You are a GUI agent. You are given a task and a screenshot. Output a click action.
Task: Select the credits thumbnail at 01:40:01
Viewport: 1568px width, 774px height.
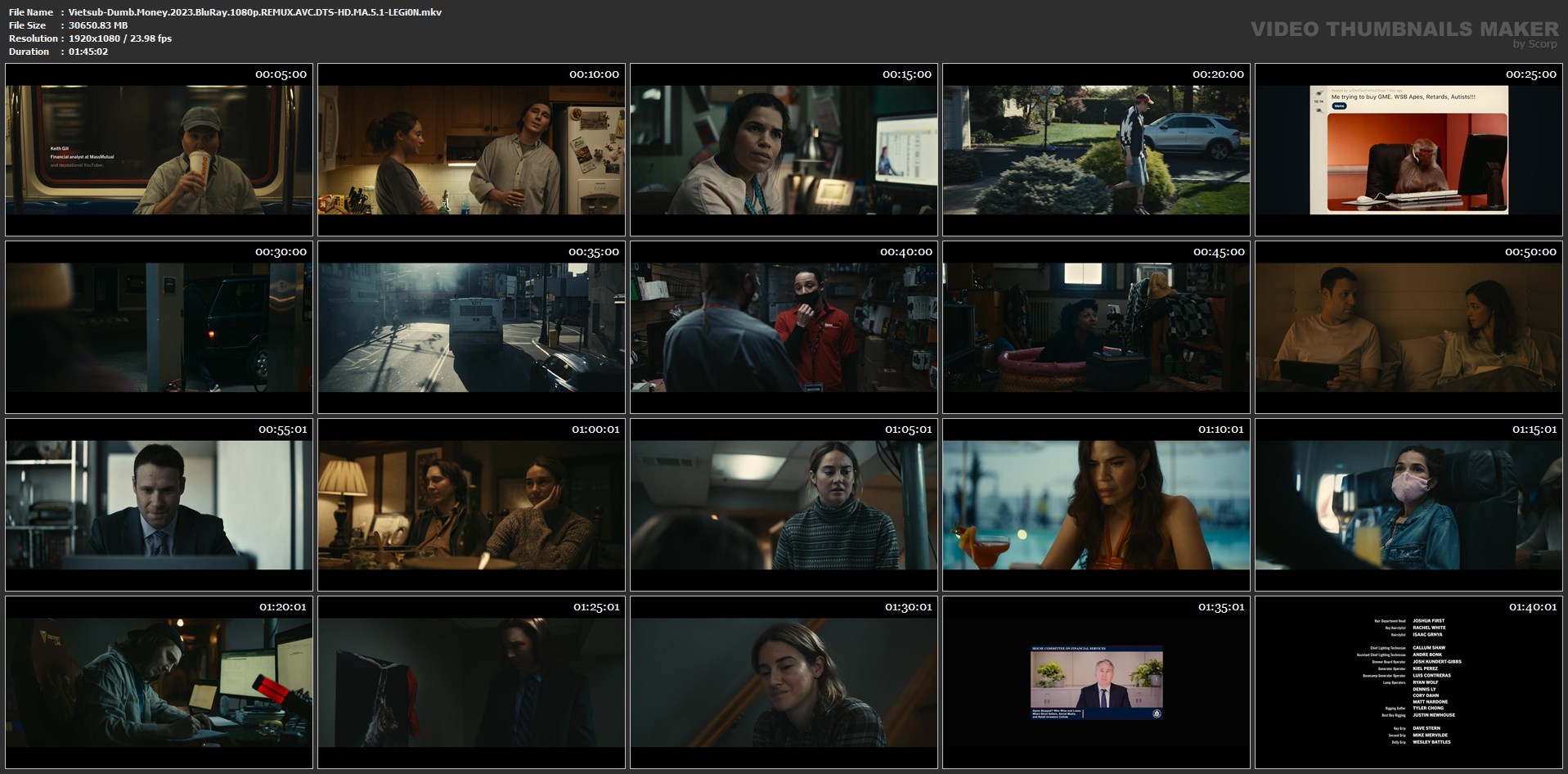[x=1409, y=682]
